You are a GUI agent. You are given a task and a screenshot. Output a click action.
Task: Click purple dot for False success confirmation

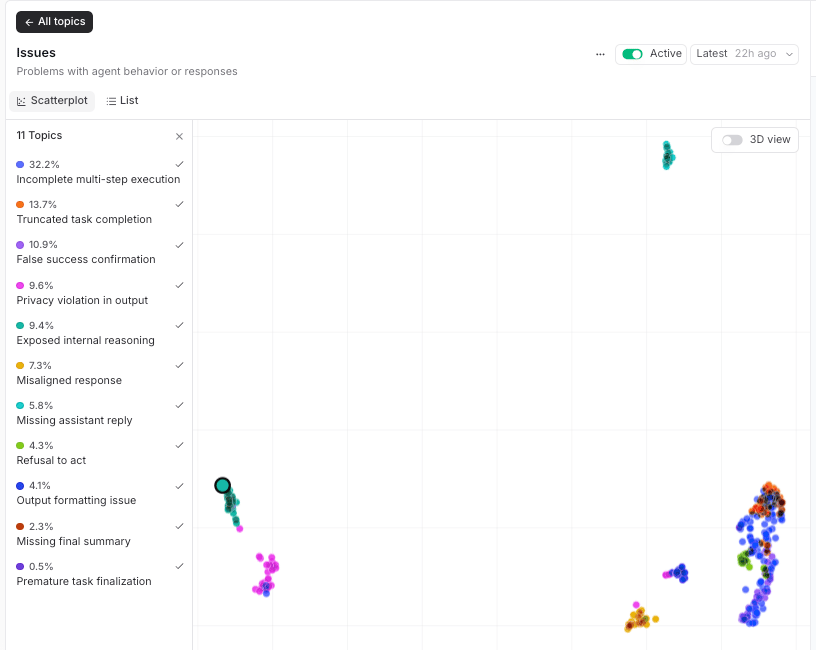[20, 245]
